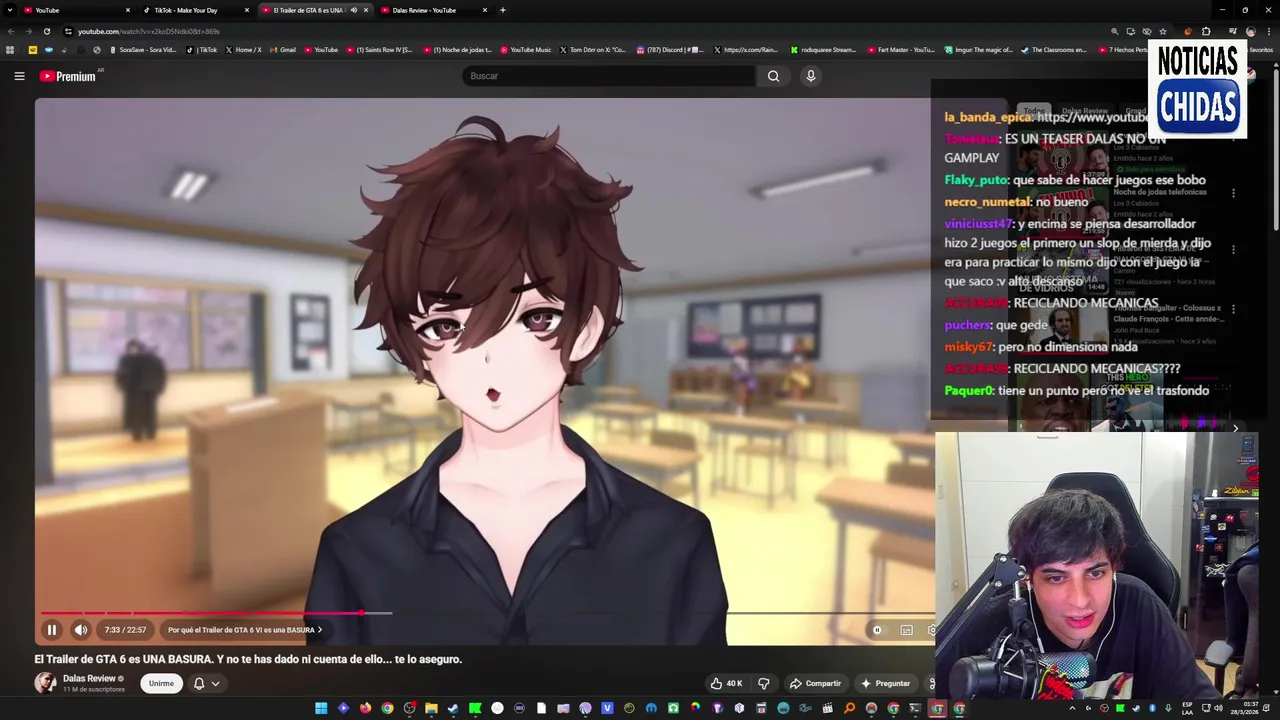Open Saints Row IV bookmark

(379, 49)
